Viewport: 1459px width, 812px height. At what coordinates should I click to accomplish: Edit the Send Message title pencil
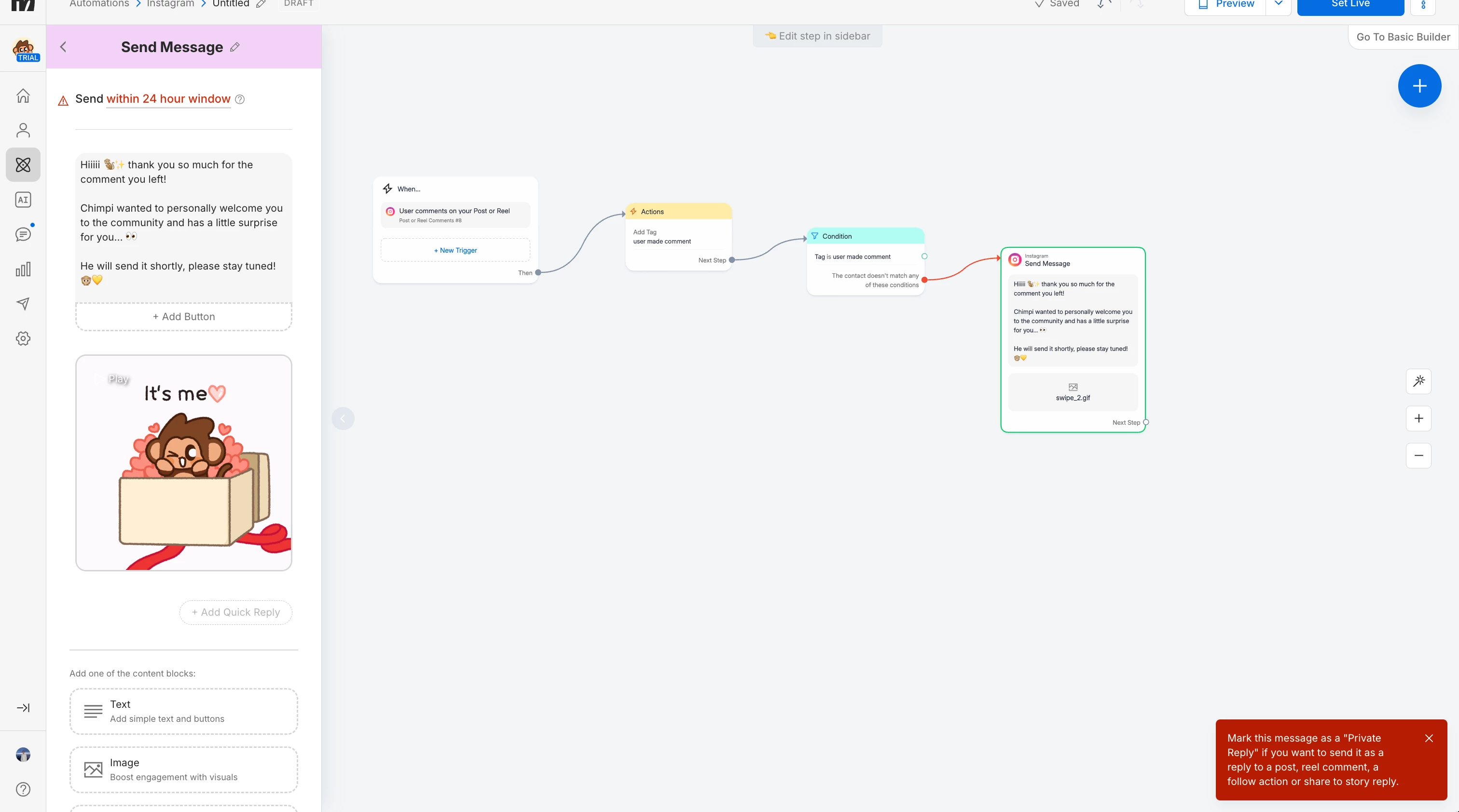(x=234, y=47)
